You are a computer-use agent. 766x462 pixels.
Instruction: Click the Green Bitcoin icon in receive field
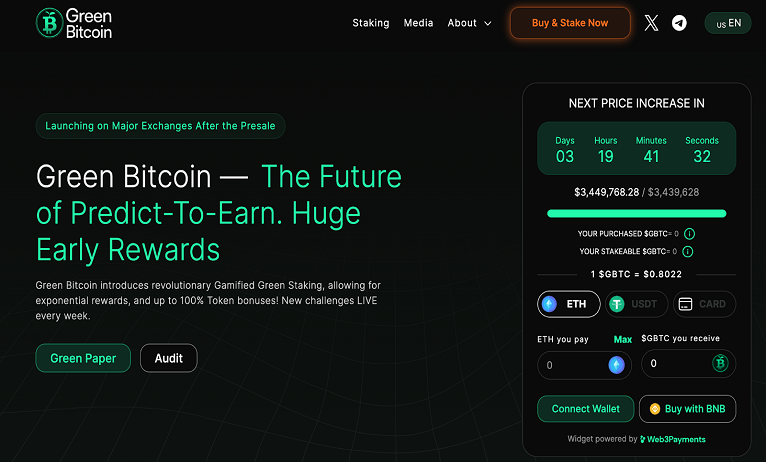[x=720, y=363]
